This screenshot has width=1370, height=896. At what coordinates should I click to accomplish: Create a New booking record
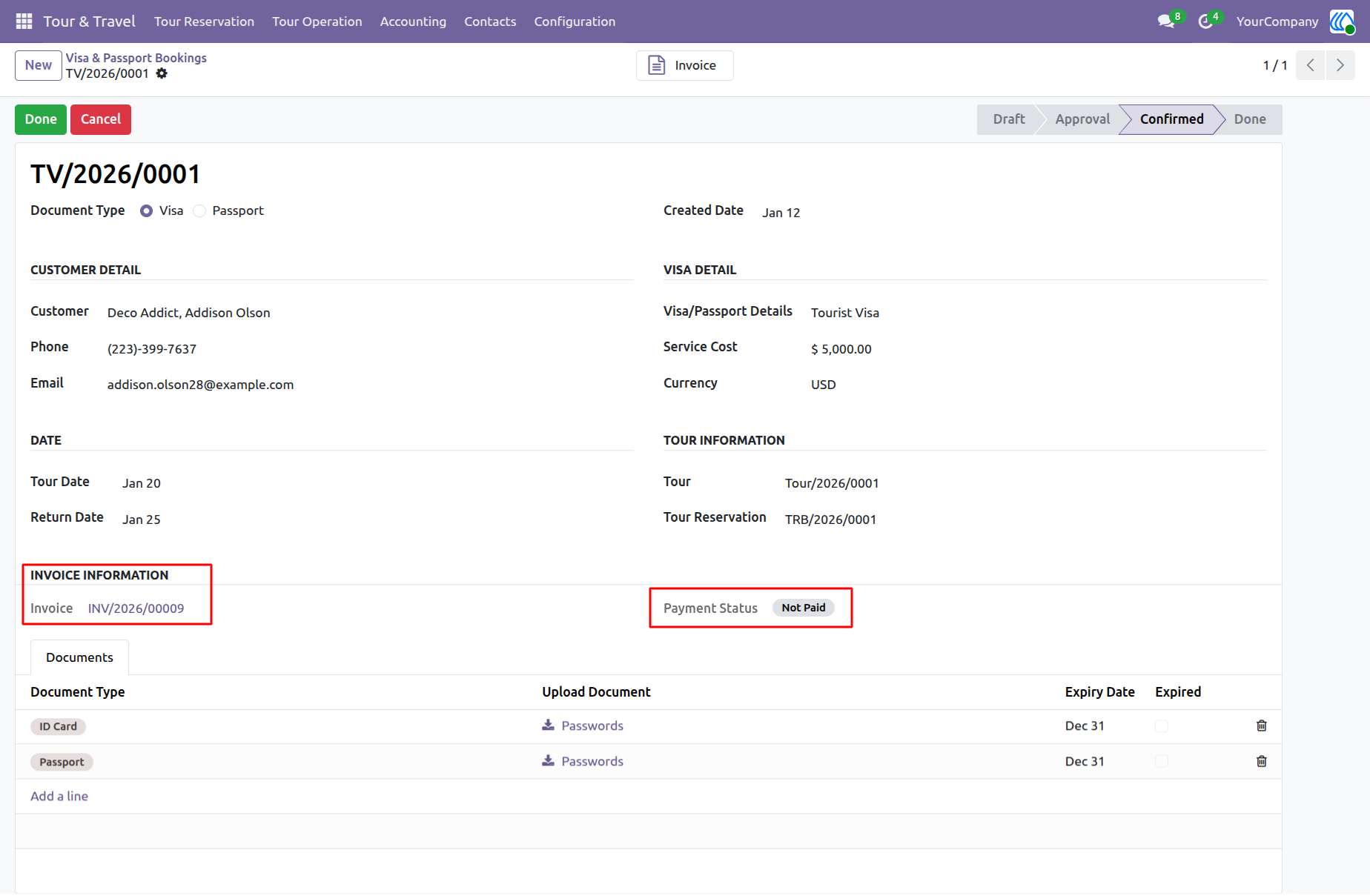(x=39, y=65)
